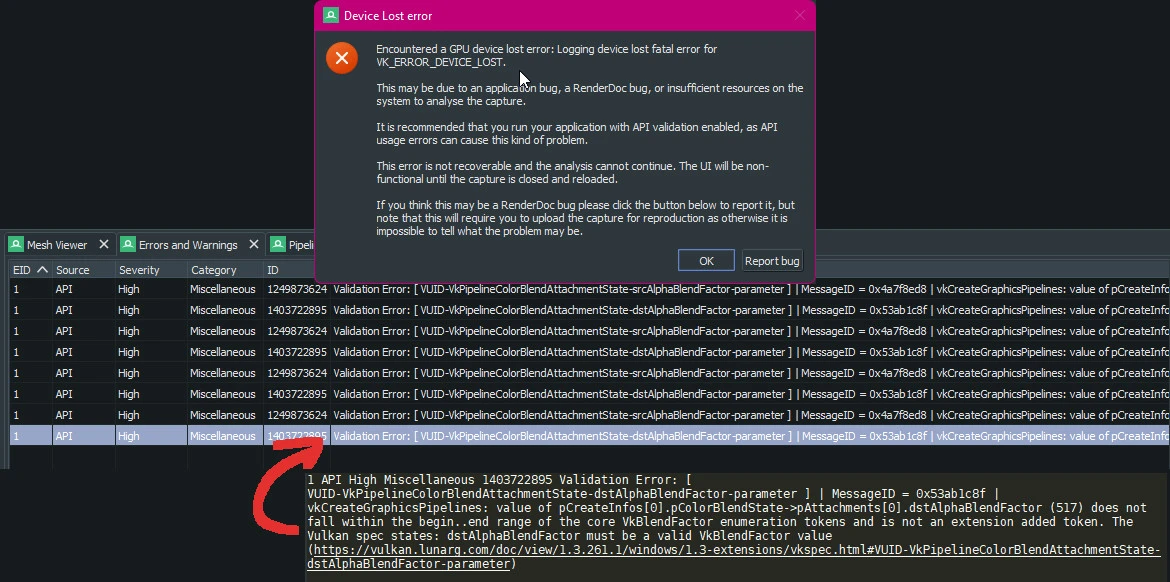Click the Source column header
The image size is (1170, 582).
(x=84, y=270)
